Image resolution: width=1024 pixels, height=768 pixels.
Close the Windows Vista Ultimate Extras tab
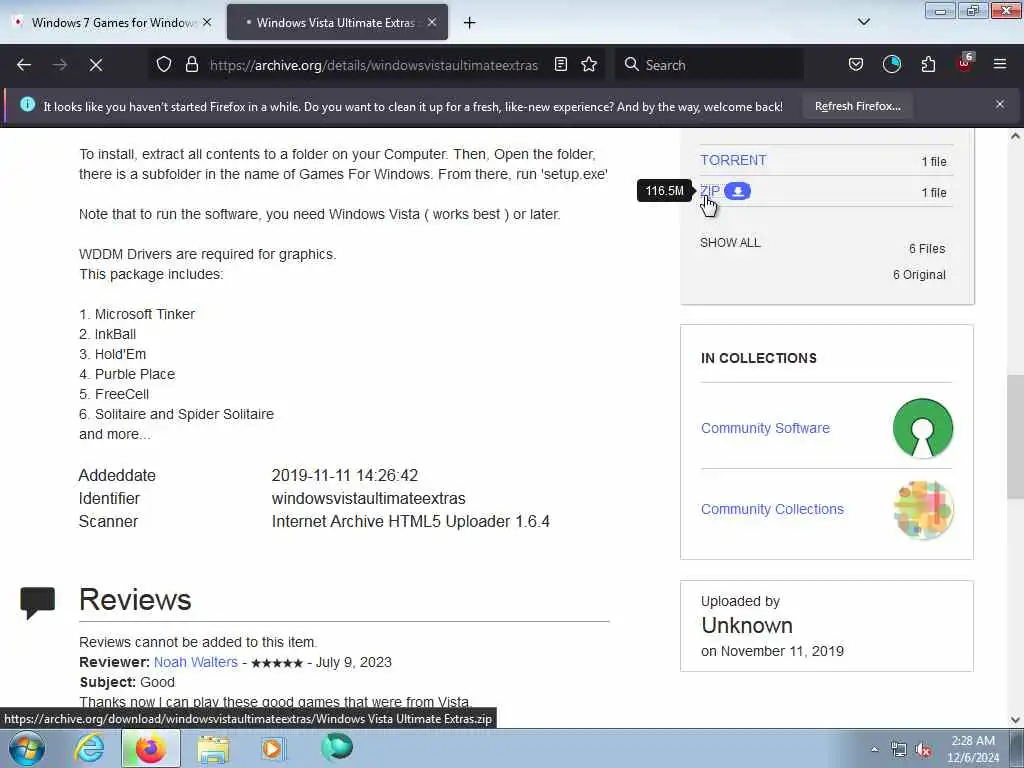432,22
